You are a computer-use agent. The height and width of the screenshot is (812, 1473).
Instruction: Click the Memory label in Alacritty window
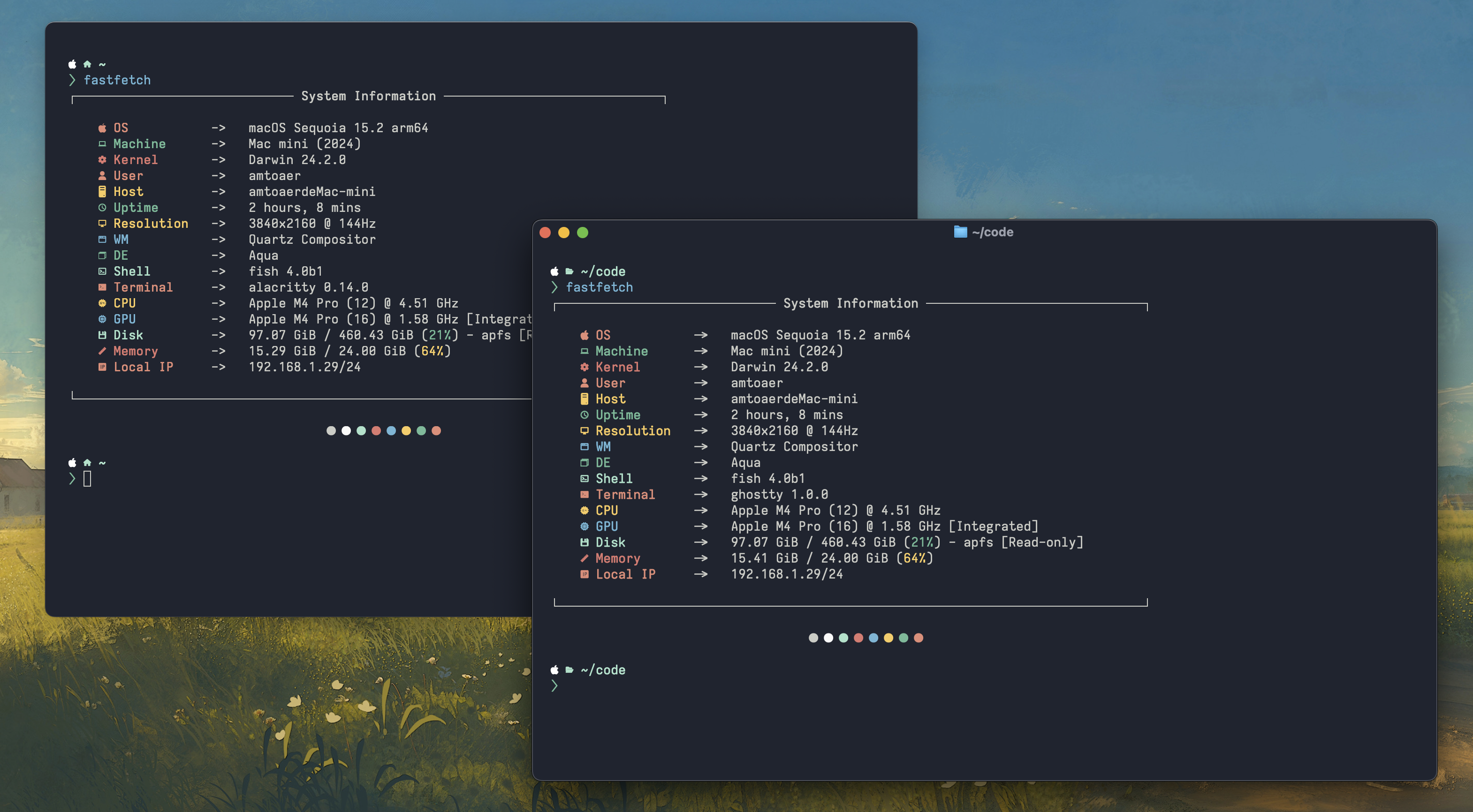[x=136, y=352]
